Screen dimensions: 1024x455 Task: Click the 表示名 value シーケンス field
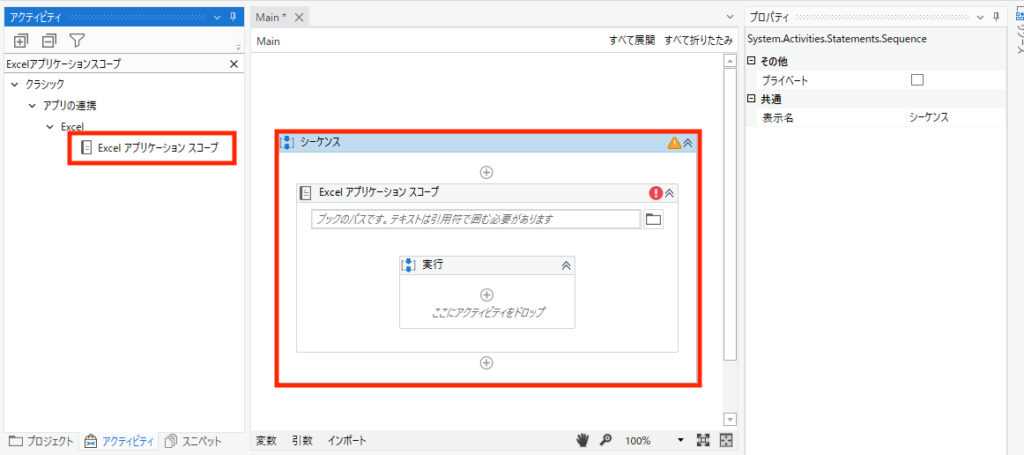955,118
